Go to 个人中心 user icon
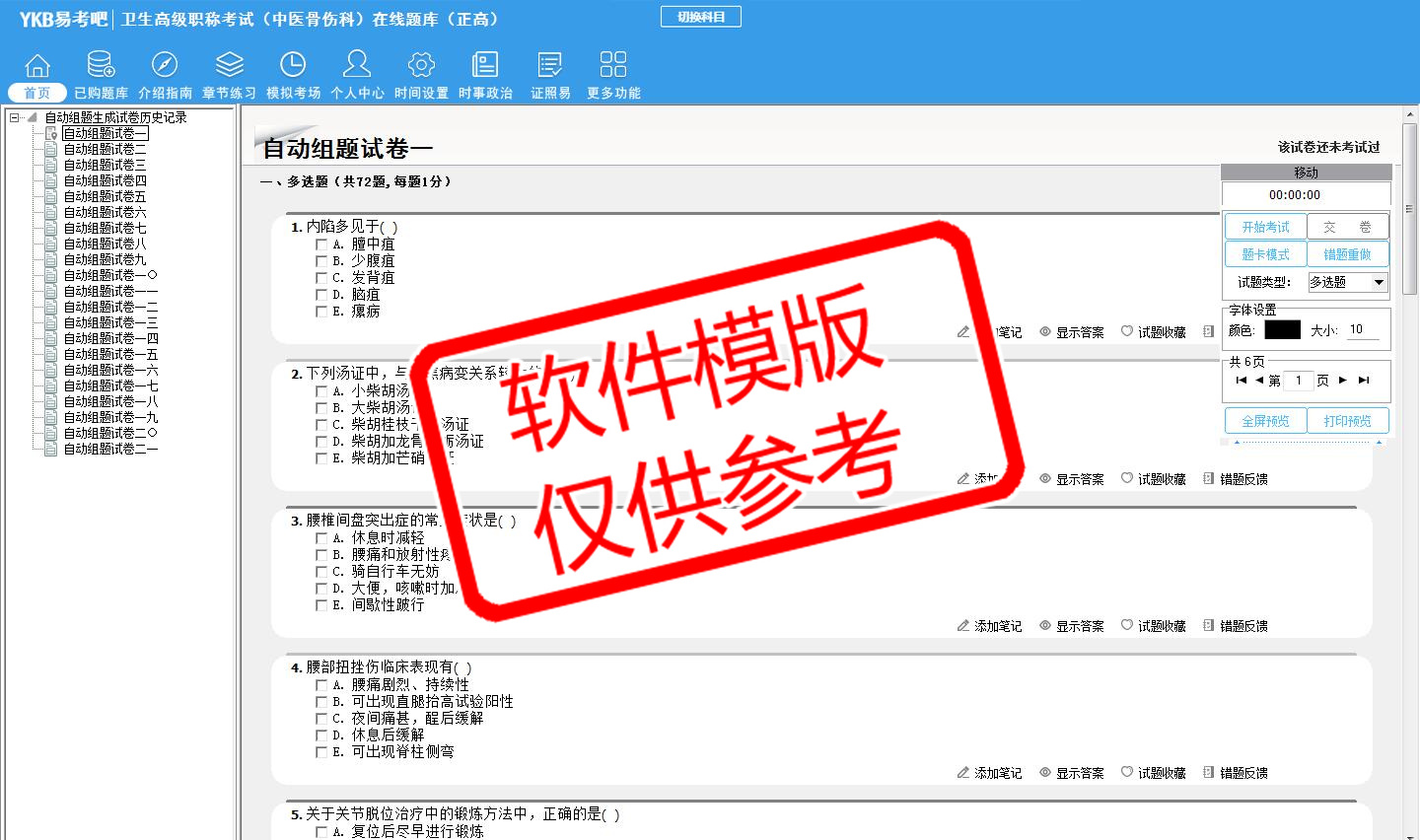The width and height of the screenshot is (1420, 840). coord(357,65)
